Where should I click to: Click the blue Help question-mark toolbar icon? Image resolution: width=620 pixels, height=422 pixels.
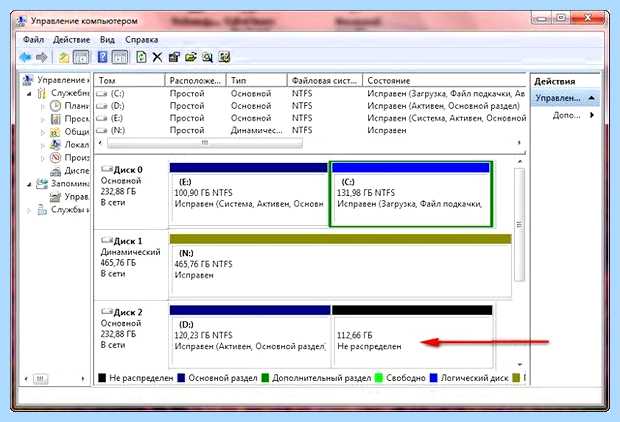(102, 57)
